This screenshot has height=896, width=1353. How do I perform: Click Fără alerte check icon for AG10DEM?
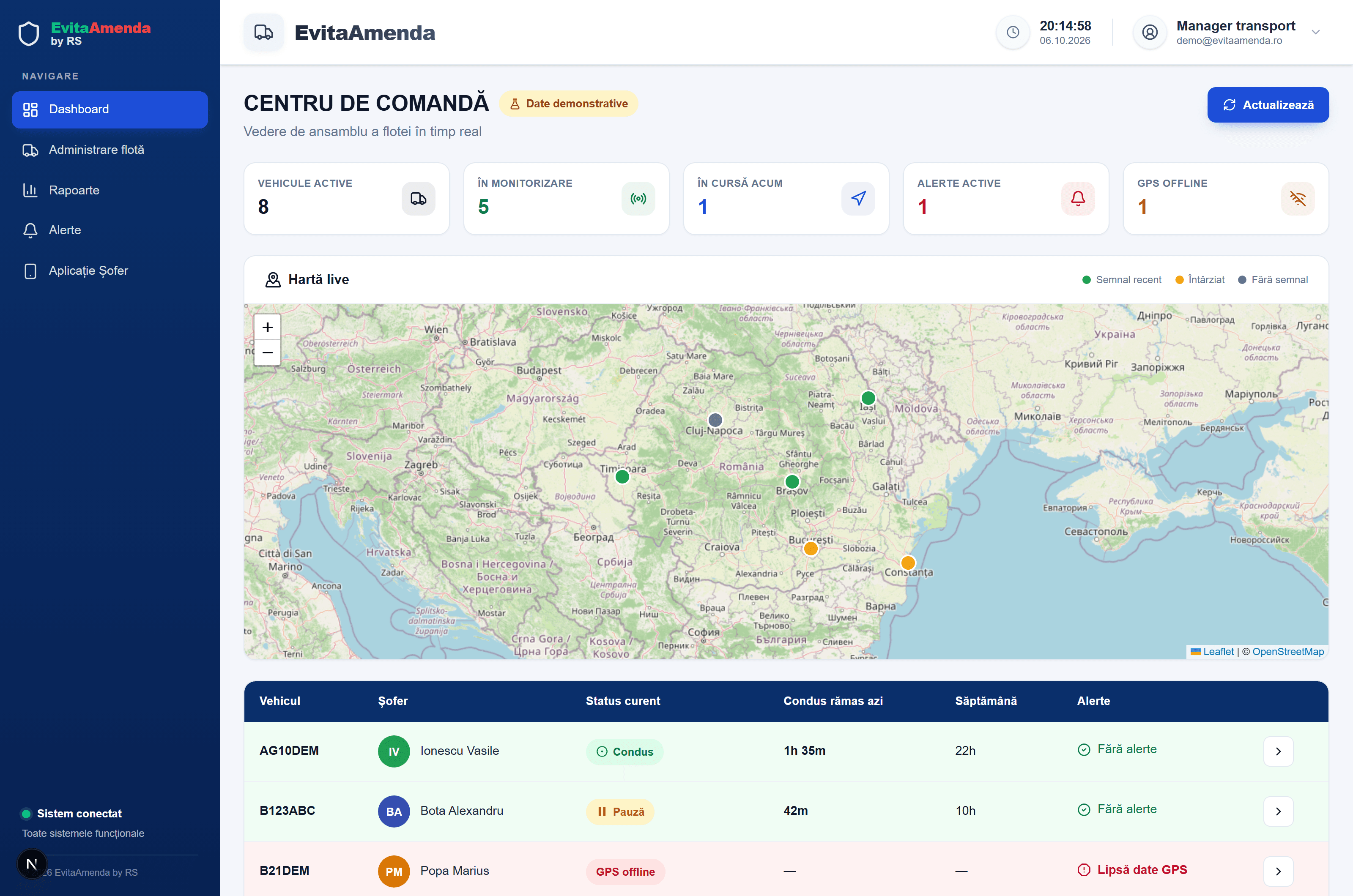(x=1084, y=750)
